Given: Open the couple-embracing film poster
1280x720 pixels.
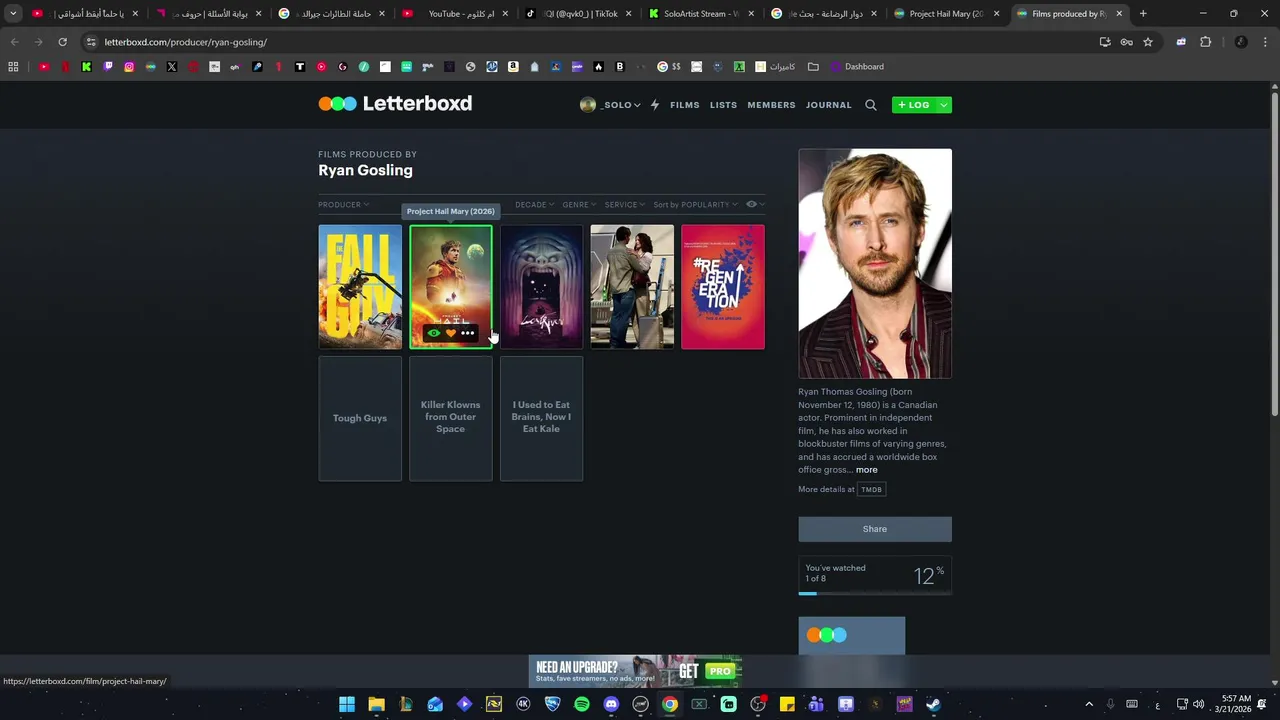Looking at the screenshot, I should 632,287.
